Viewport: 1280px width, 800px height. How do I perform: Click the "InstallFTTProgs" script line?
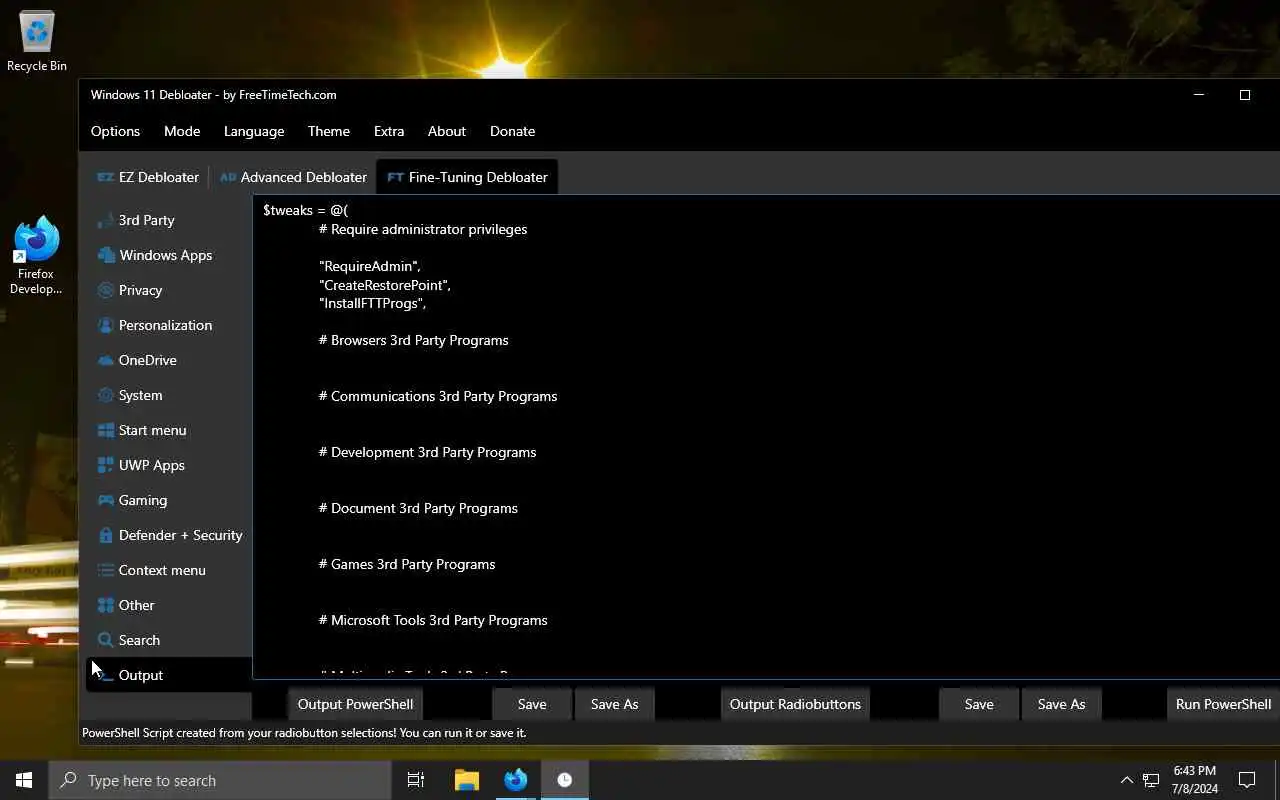click(373, 303)
